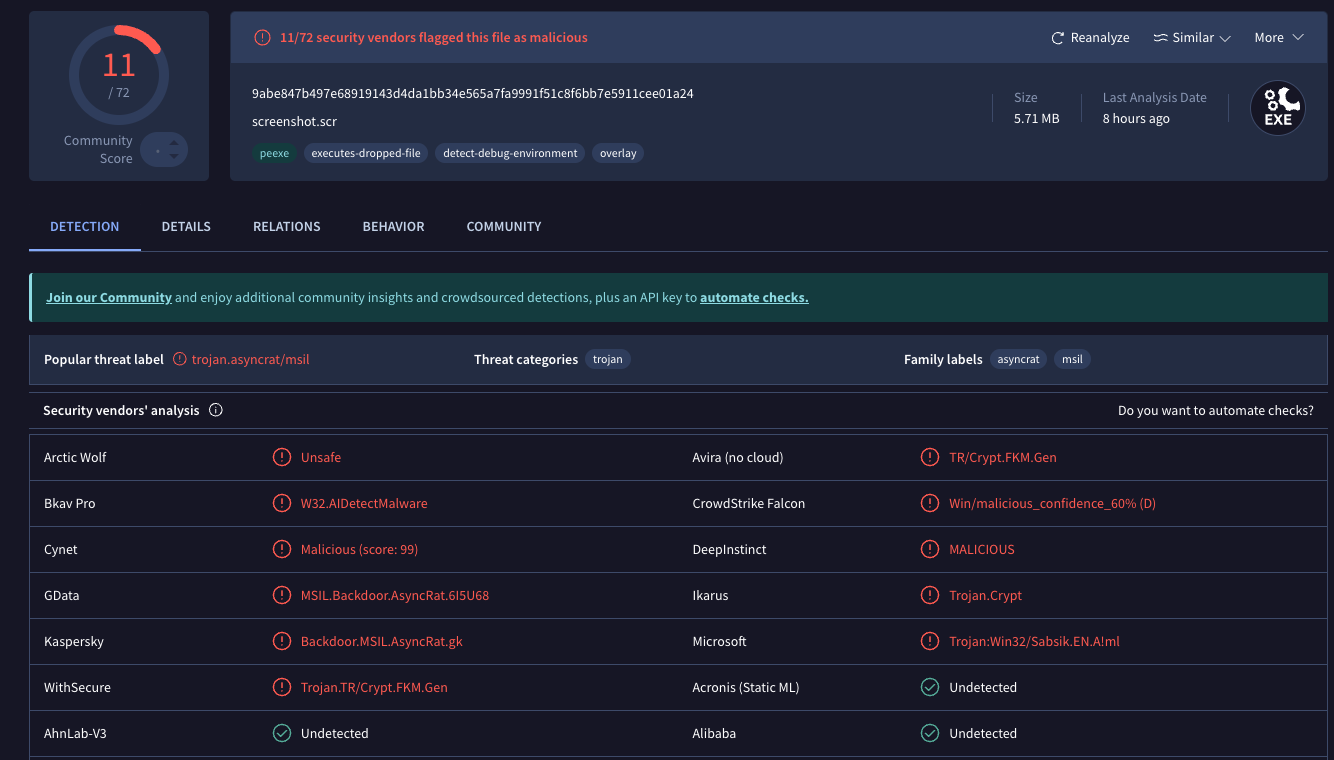Open the More dropdown menu
The width and height of the screenshot is (1334, 760).
[1279, 38]
